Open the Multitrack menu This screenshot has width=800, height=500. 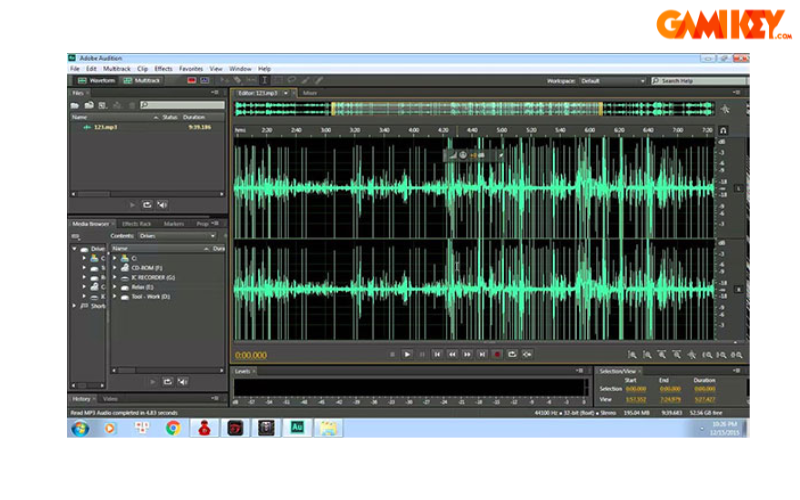[117, 68]
